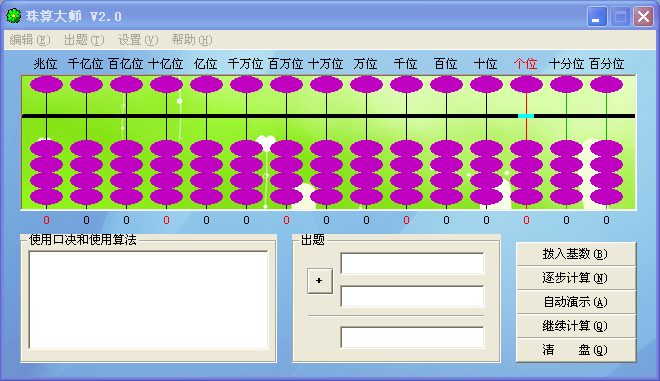Click the digit 0 under 个位 rod
This screenshot has height=381, width=660.
click(x=526, y=220)
